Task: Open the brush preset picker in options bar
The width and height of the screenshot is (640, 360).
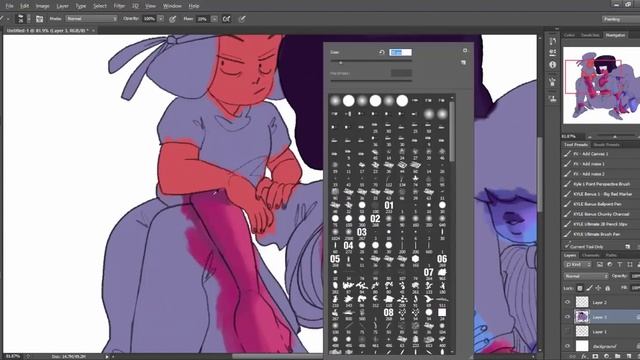Action: coord(23,19)
